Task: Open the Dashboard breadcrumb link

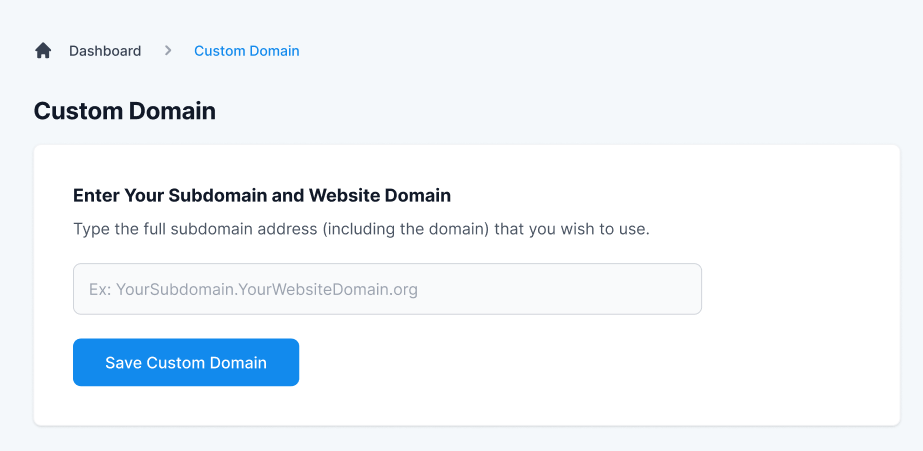Action: (105, 50)
